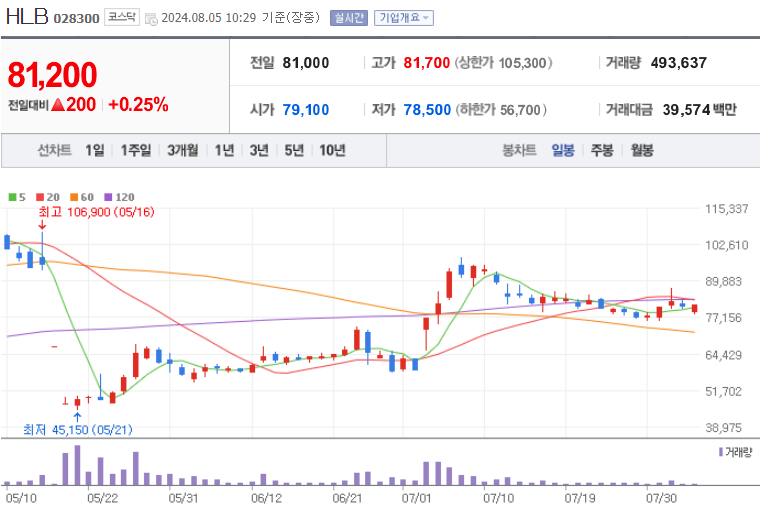Click the 전일 81,000 value
760x510 pixels.
[x=305, y=63]
